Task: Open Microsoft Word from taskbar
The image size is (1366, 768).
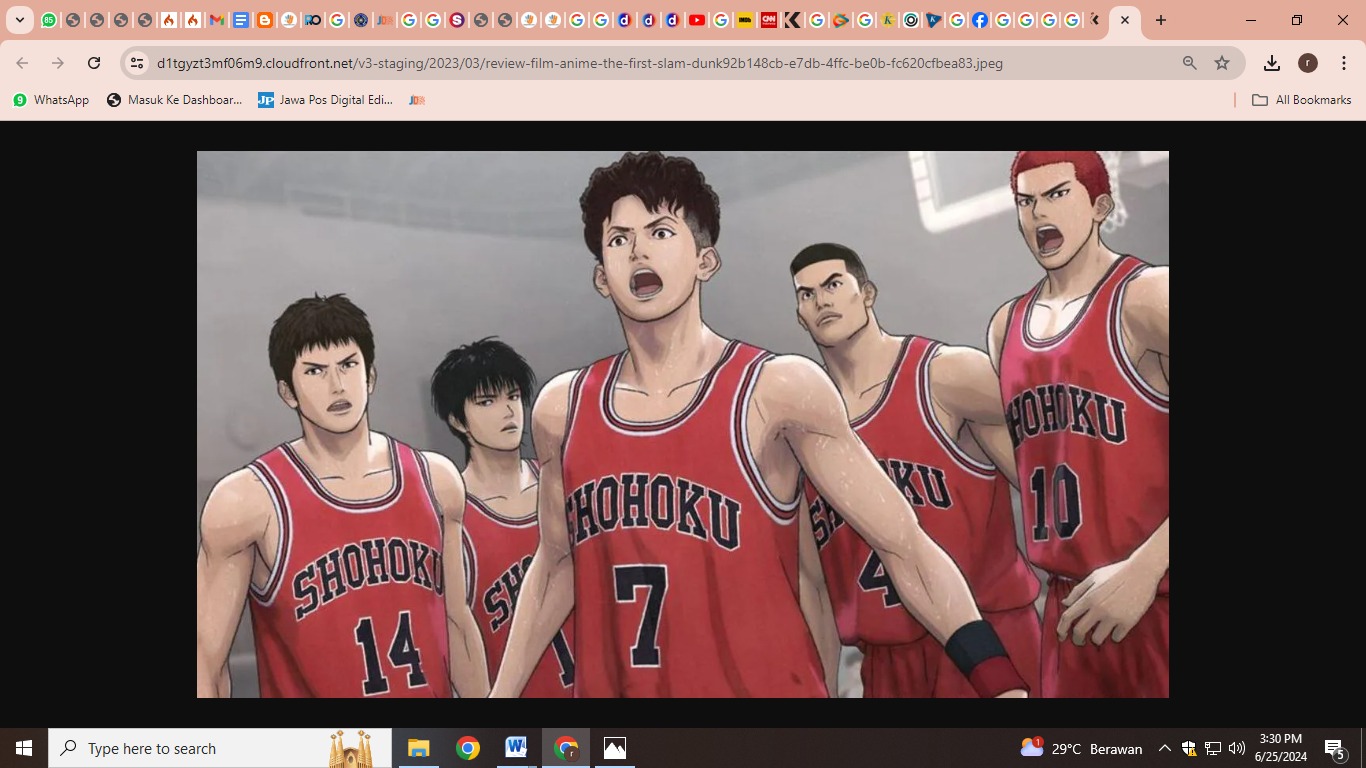Action: click(516, 748)
